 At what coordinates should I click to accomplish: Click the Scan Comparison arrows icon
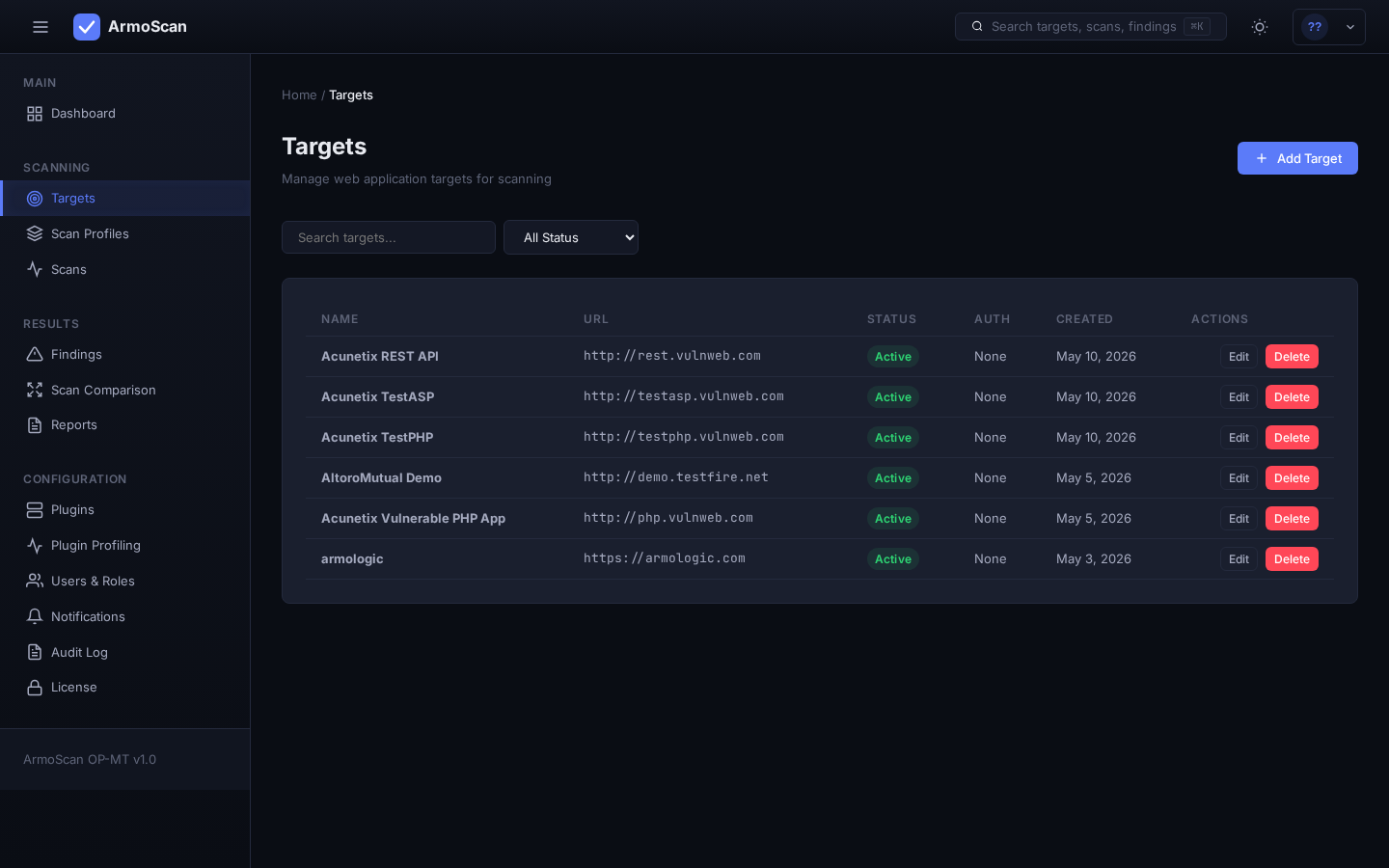click(35, 391)
